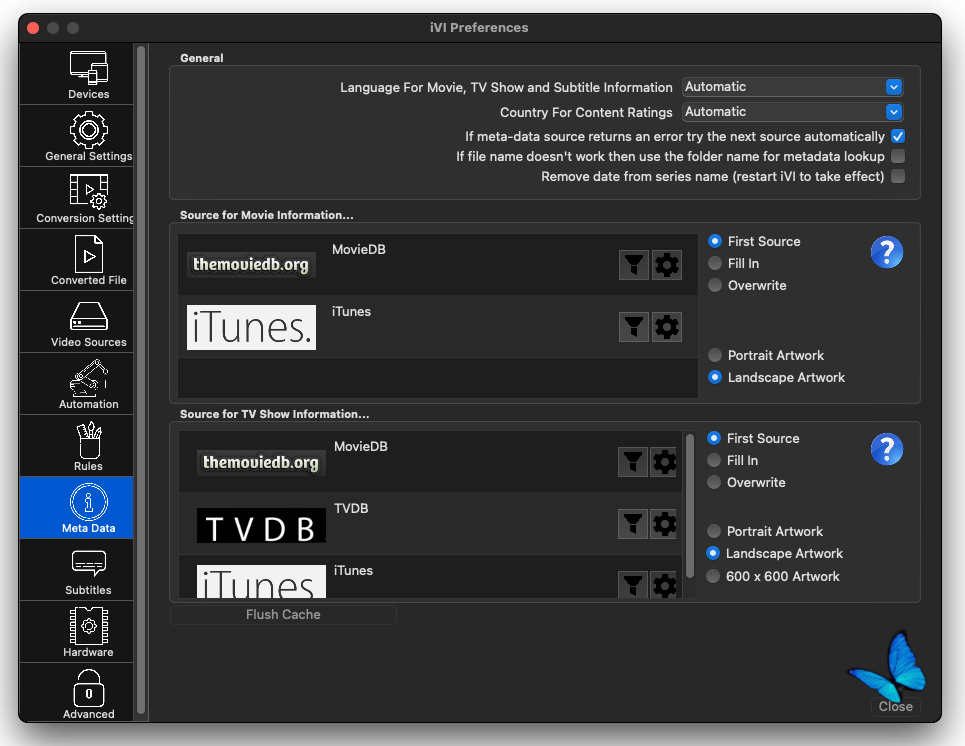Open gear settings for TVDB source
Image resolution: width=965 pixels, height=746 pixels.
click(x=664, y=524)
